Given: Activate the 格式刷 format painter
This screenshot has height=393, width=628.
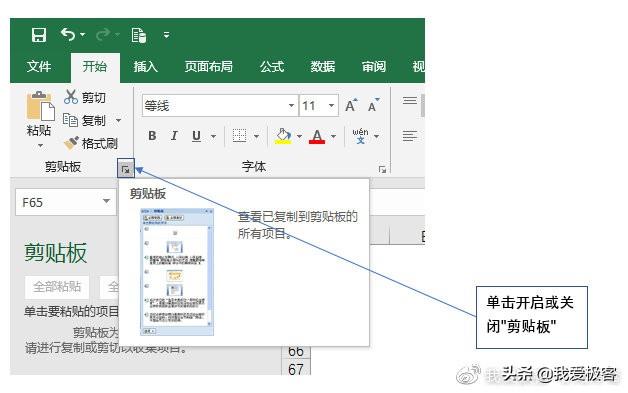Looking at the screenshot, I should [x=91, y=143].
